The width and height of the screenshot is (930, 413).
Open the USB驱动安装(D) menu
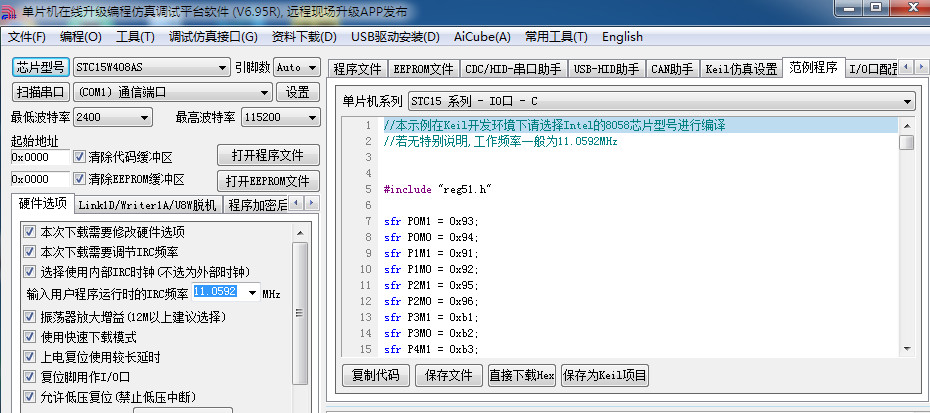pyautogui.click(x=395, y=37)
